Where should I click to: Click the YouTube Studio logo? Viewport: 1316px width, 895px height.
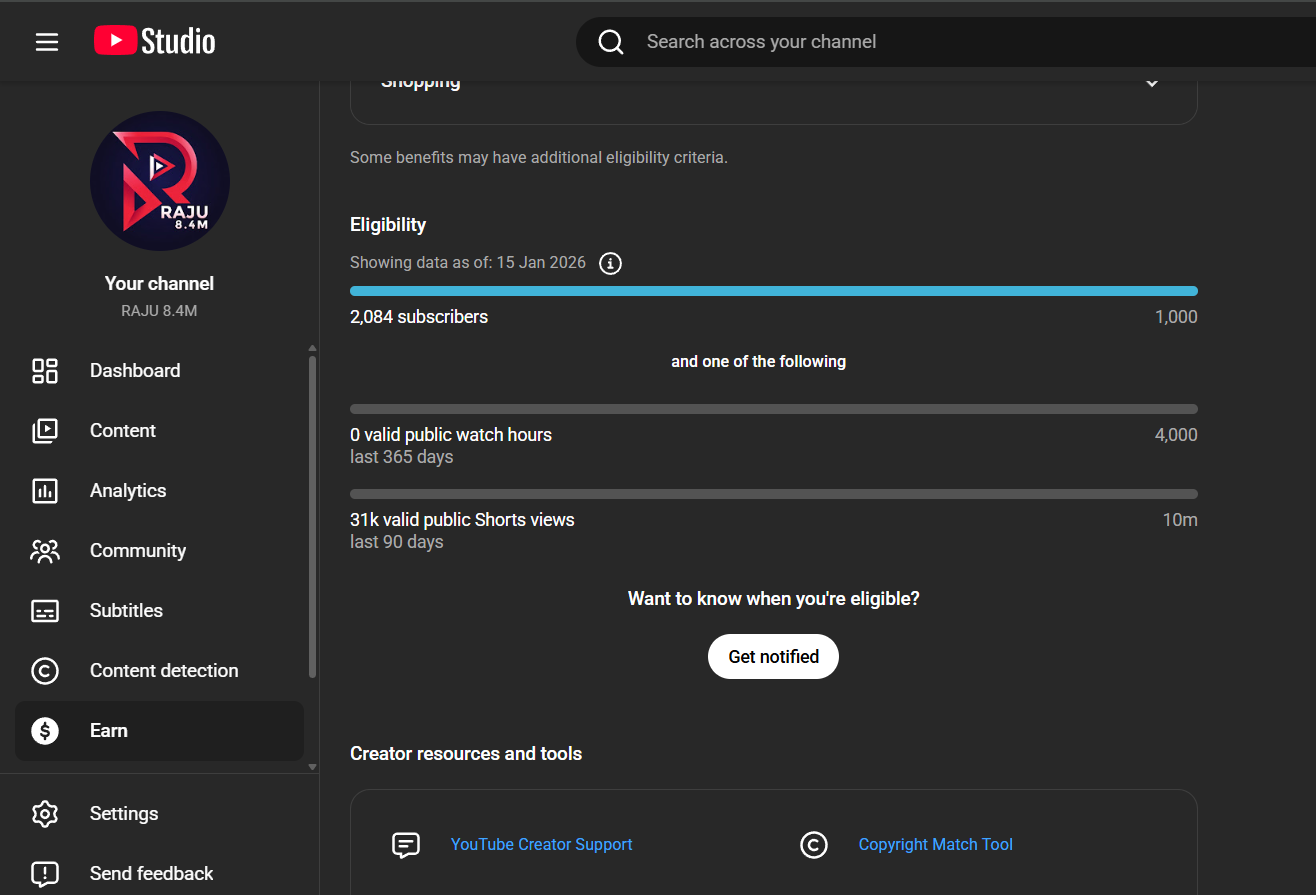pos(155,41)
